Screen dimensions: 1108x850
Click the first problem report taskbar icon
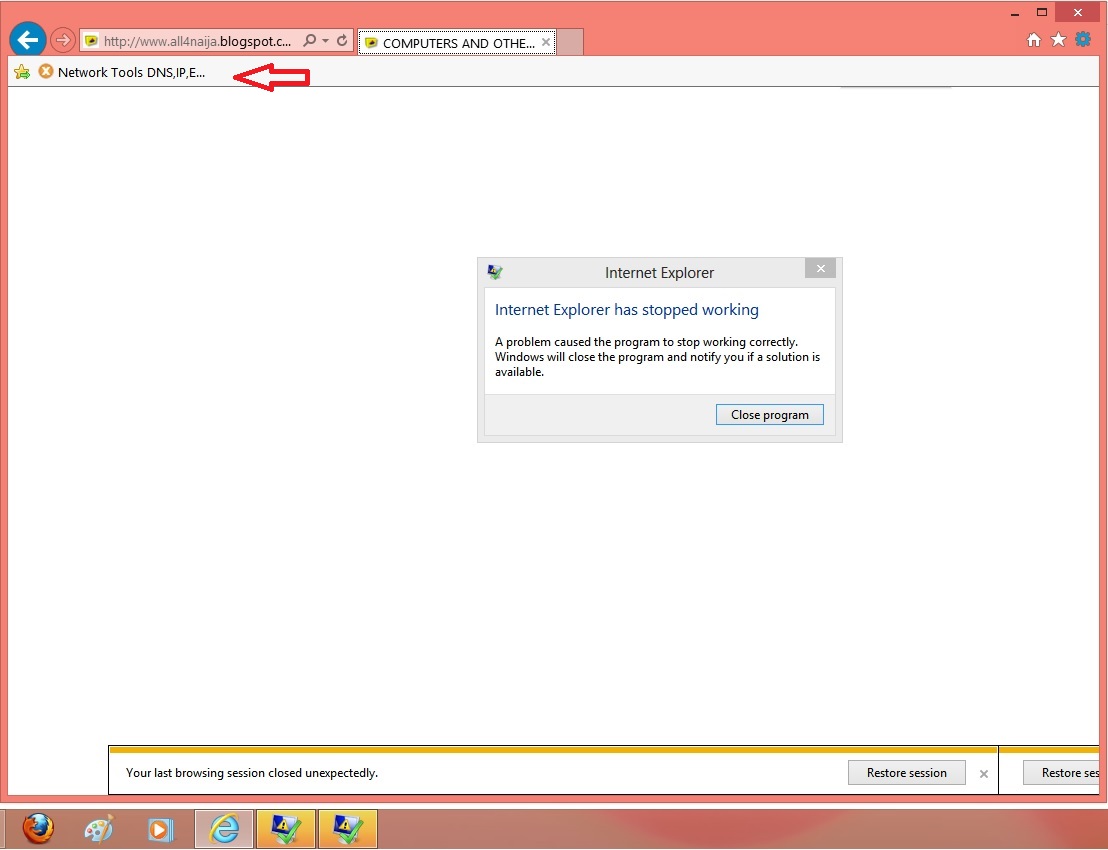point(285,829)
